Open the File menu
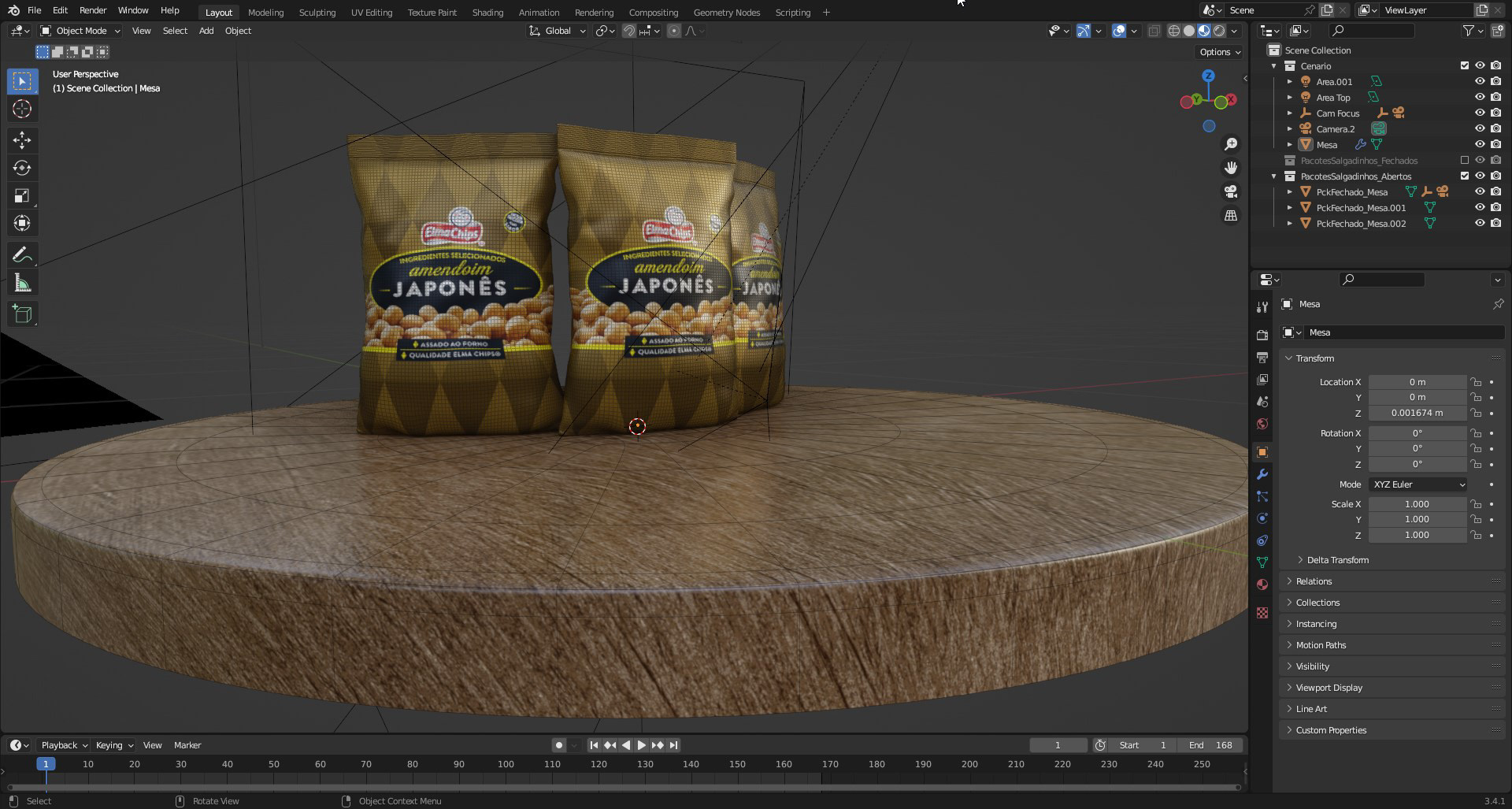Viewport: 1512px width, 809px height. pos(35,10)
